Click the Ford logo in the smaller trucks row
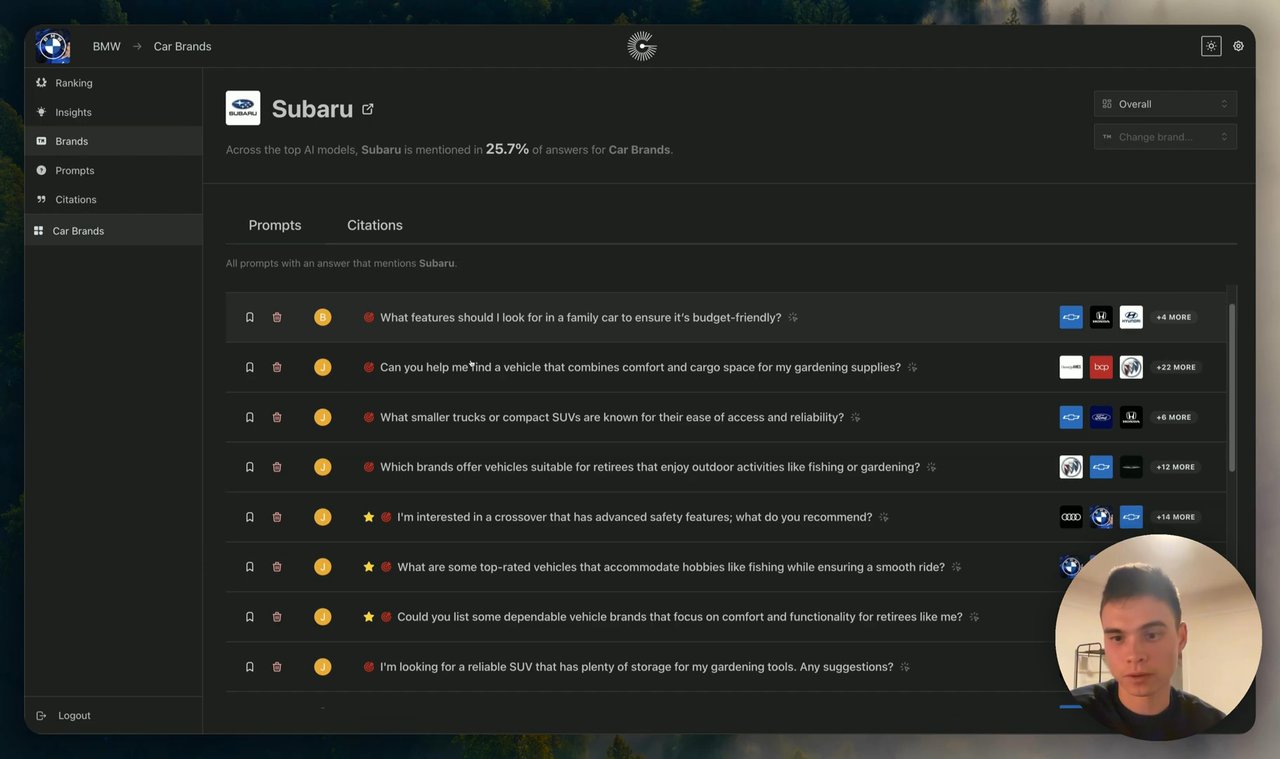The image size is (1280, 759). 1101,417
